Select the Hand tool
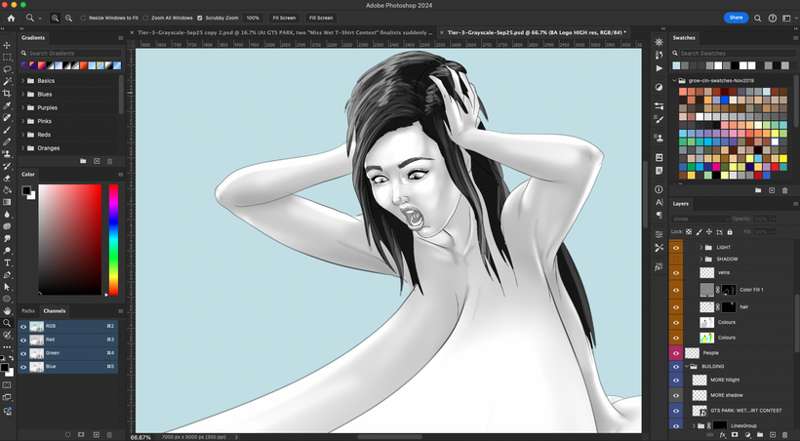This screenshot has width=800, height=441. coord(7,311)
